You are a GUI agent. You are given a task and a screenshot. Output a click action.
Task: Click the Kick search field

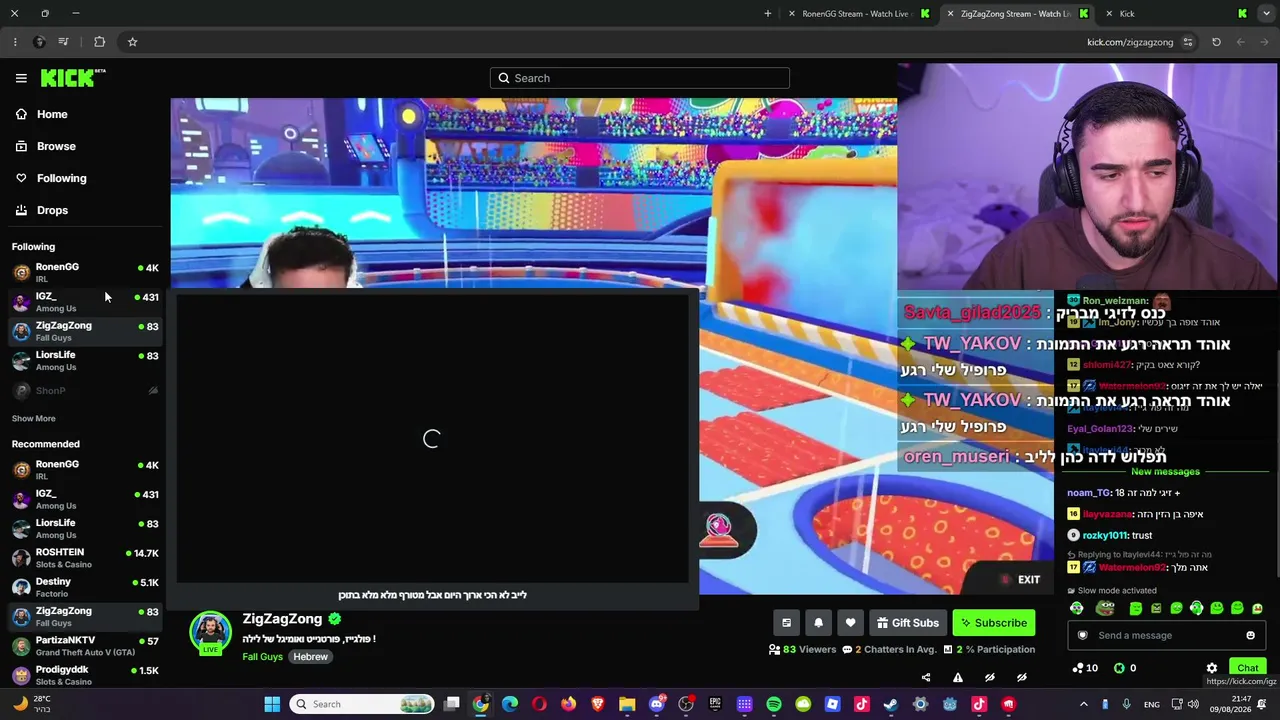(640, 78)
